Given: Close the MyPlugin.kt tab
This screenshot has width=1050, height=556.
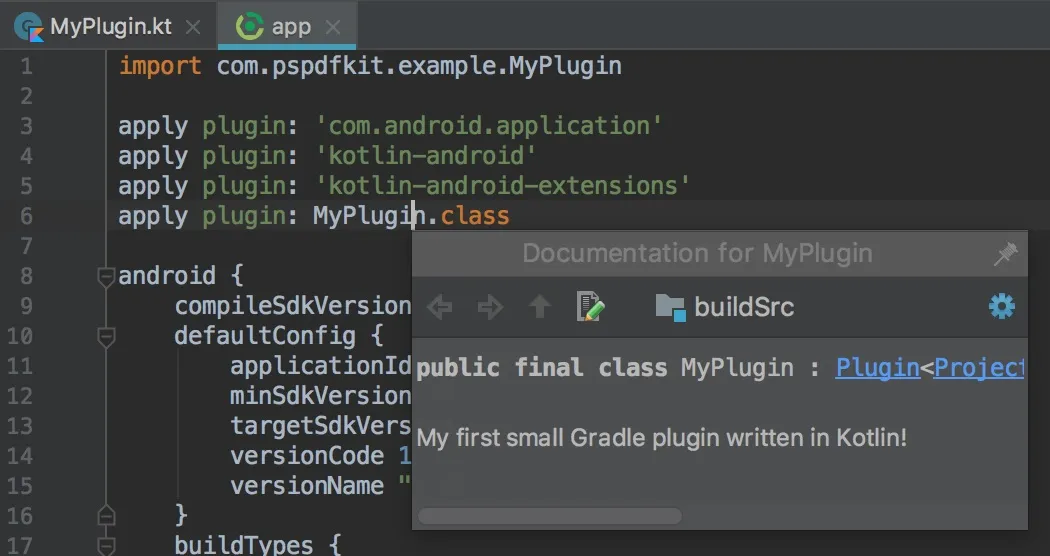Looking at the screenshot, I should pyautogui.click(x=193, y=27).
